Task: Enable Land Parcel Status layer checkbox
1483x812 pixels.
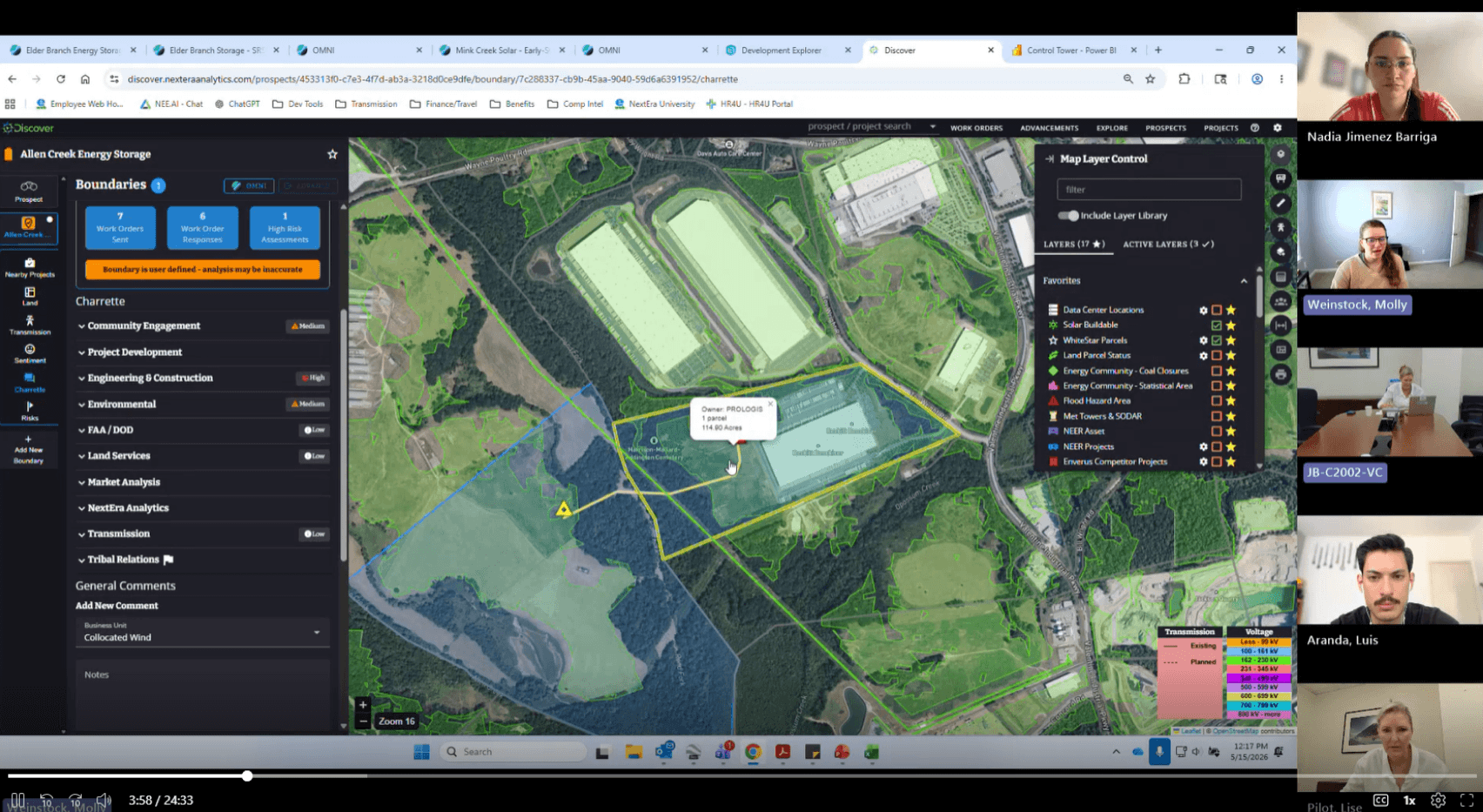Action: pos(1217,355)
